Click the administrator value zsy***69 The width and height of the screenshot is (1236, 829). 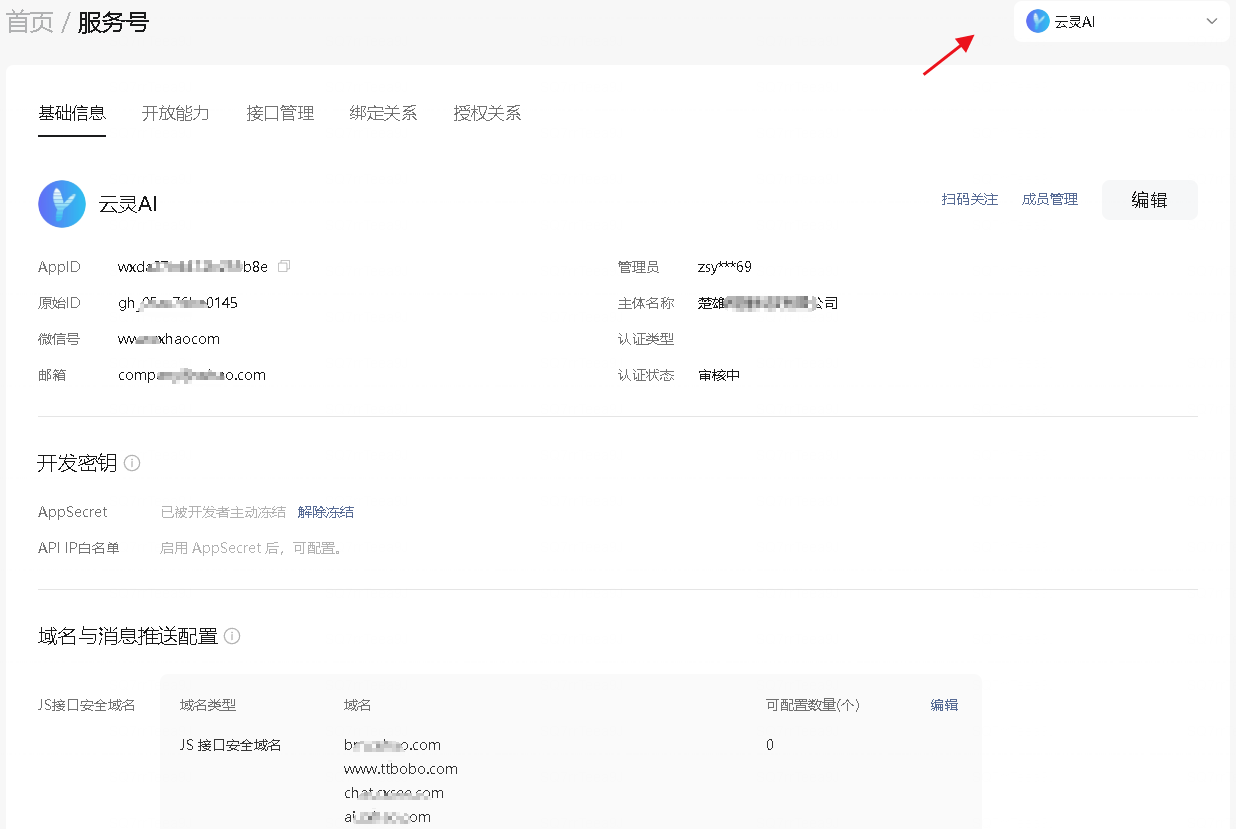point(724,267)
